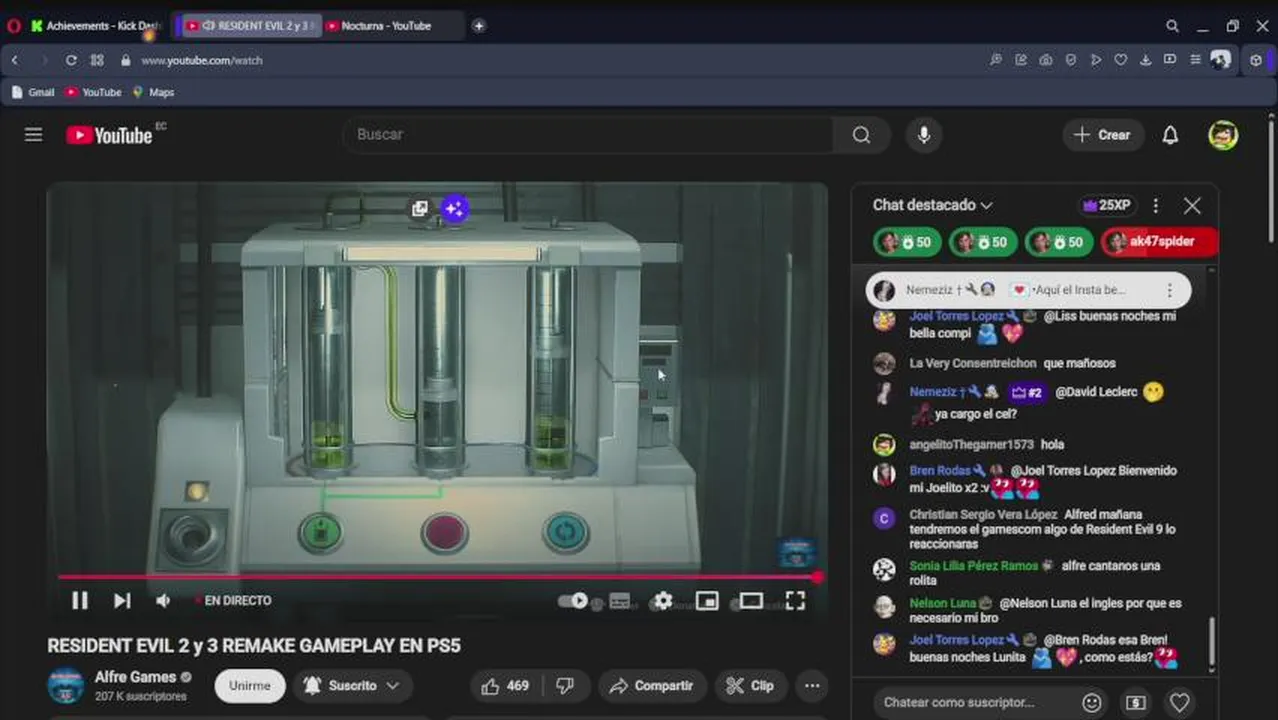Take a snapshot with camera icon
The image size is (1278, 720).
[x=1046, y=60]
